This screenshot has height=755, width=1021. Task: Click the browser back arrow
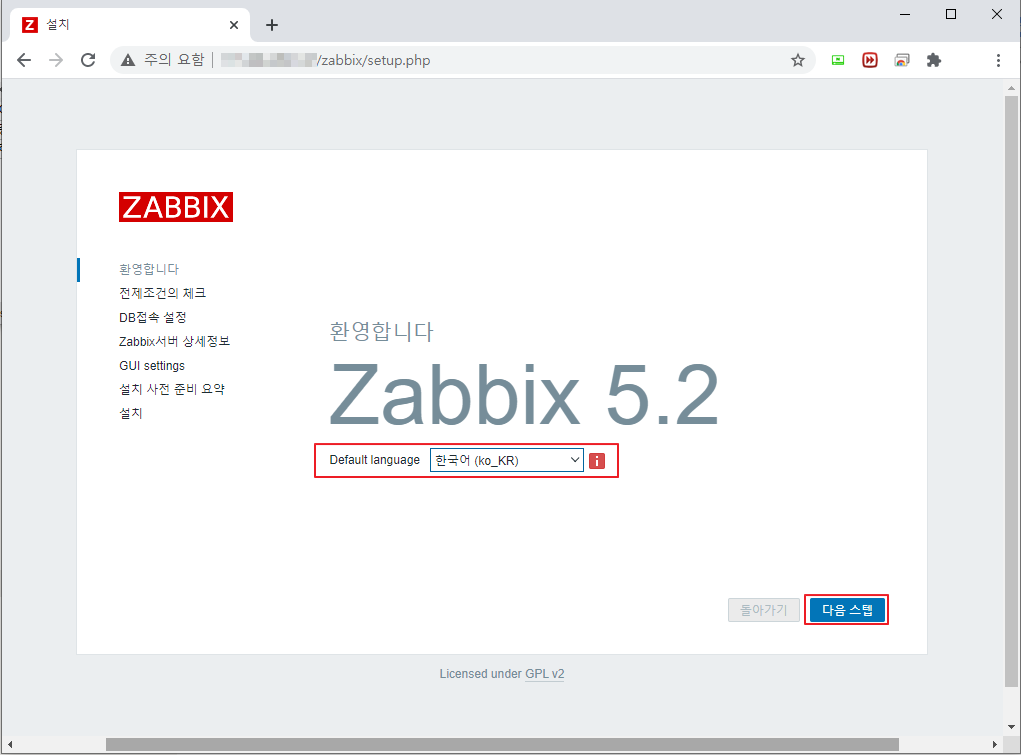pos(24,61)
